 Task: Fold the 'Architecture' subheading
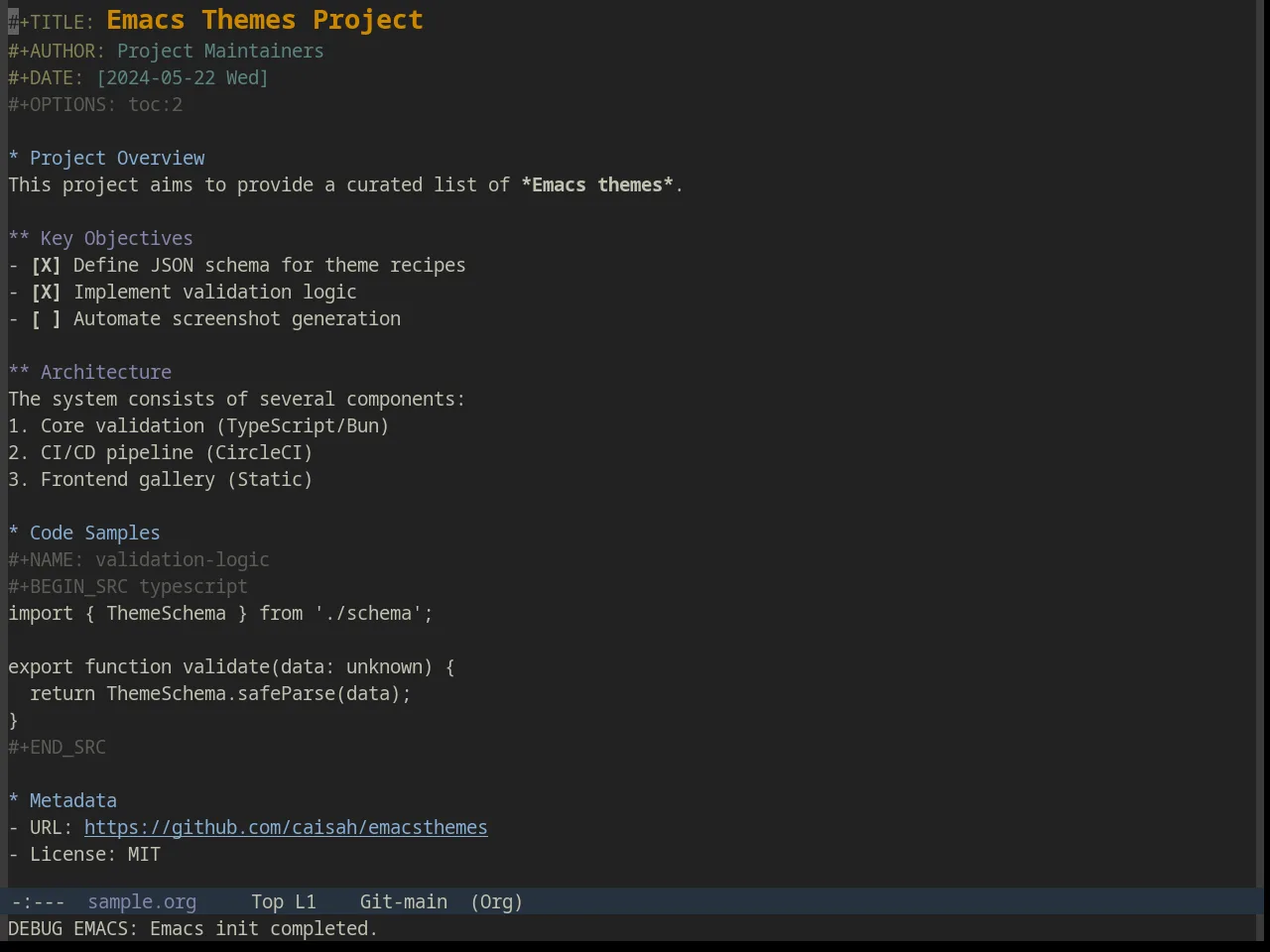pyautogui.click(x=90, y=373)
